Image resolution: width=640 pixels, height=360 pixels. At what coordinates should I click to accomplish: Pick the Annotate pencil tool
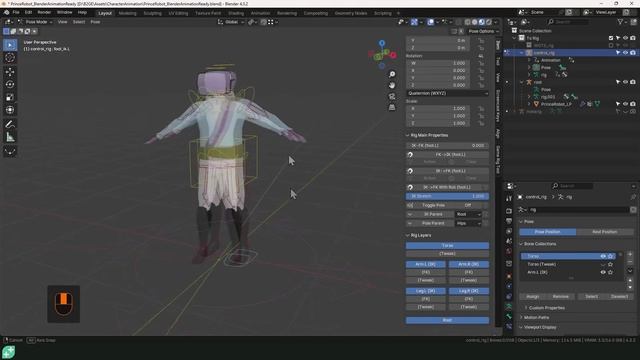(10, 124)
